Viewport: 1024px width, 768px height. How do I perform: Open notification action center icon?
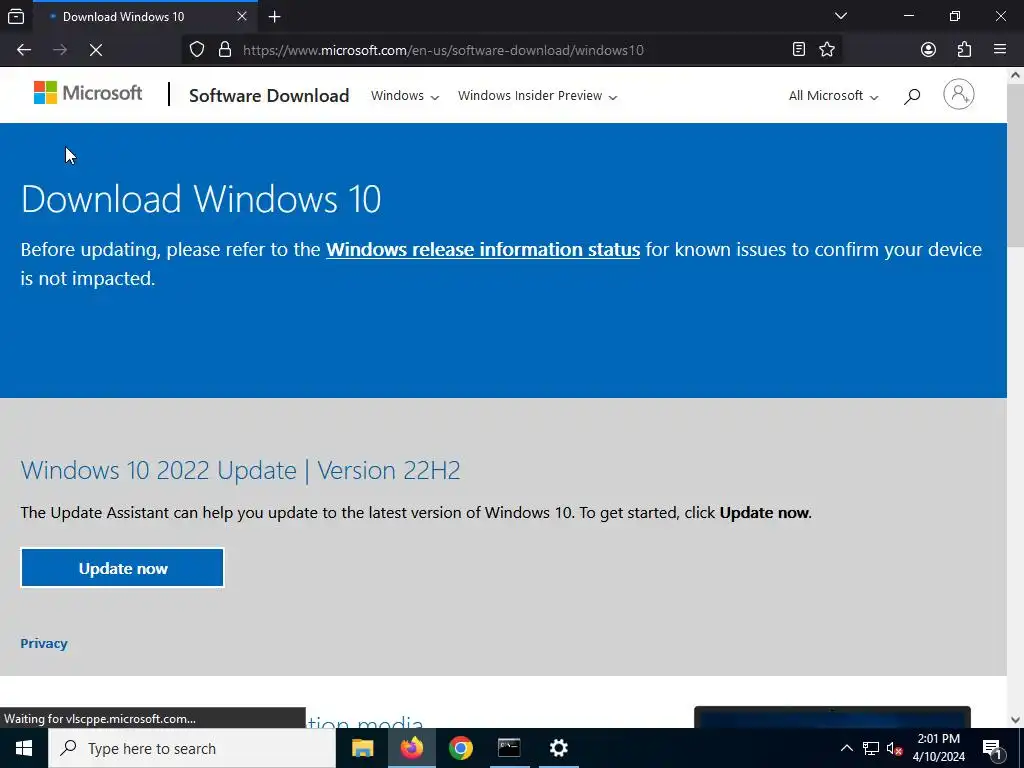click(x=992, y=748)
